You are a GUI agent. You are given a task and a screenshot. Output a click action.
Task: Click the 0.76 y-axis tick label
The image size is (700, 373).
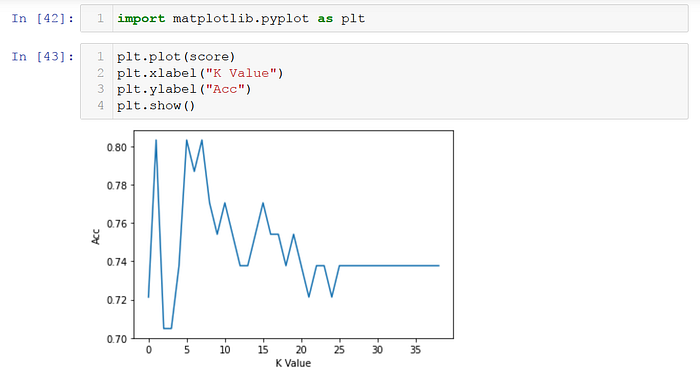117,224
